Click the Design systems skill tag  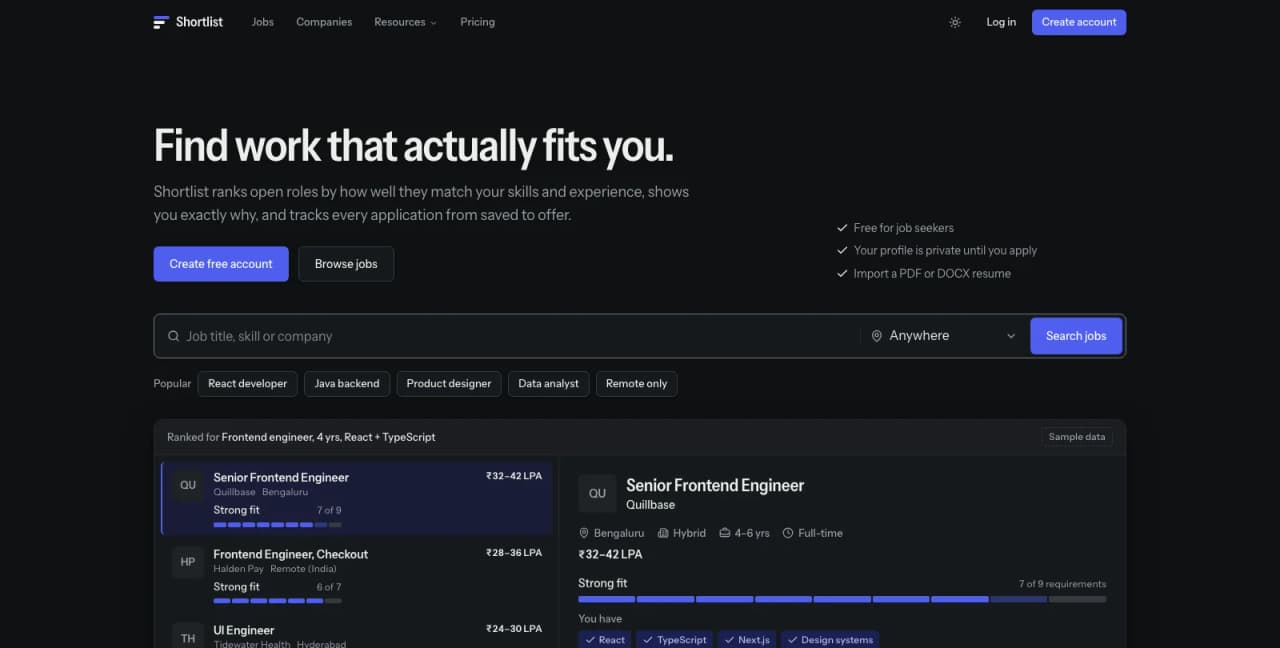829,640
